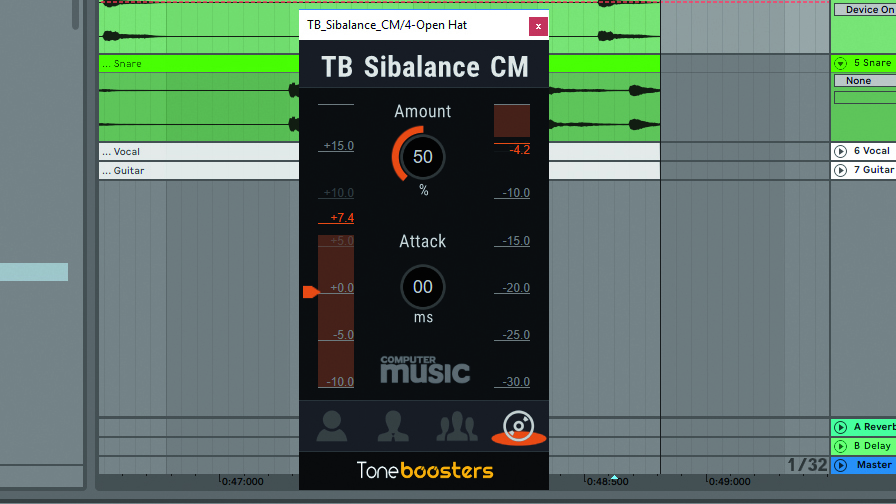
Task: Click the orange threshold marker on input meter
Action: coord(311,292)
